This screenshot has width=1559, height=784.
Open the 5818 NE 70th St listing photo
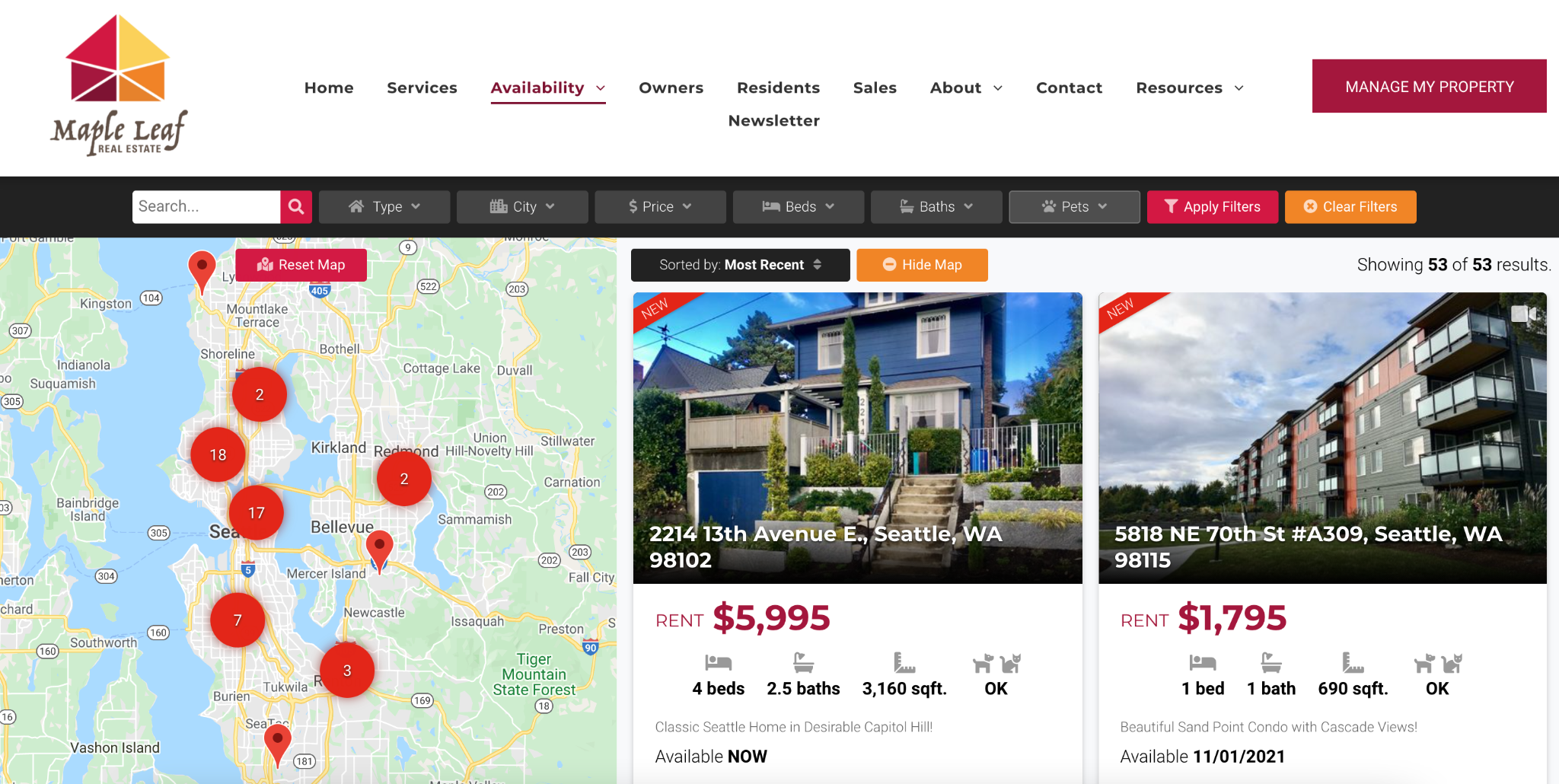(1322, 438)
